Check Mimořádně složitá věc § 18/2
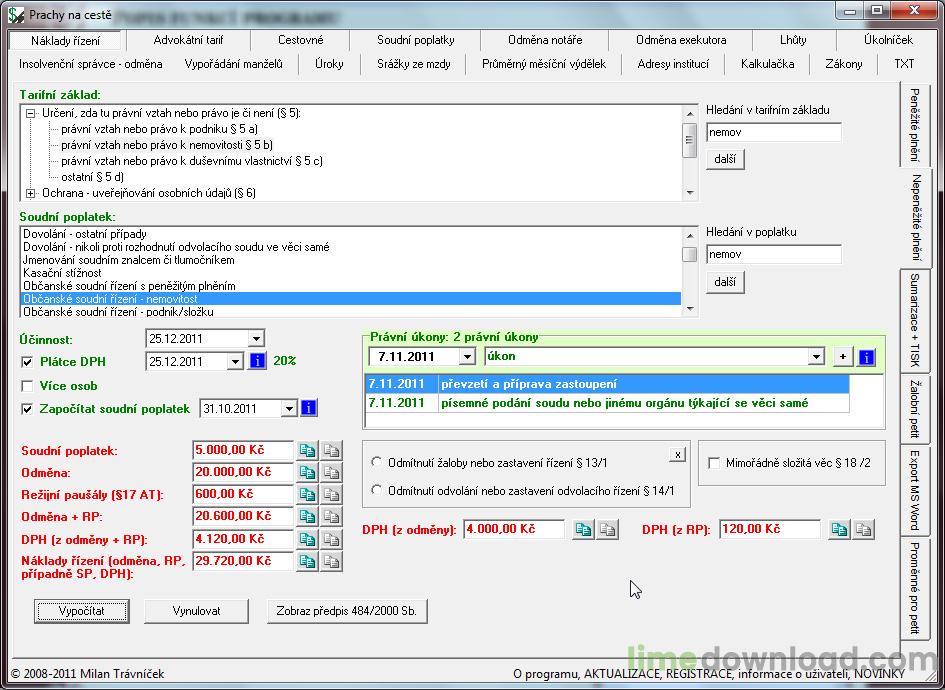This screenshot has width=945, height=690. [714, 463]
